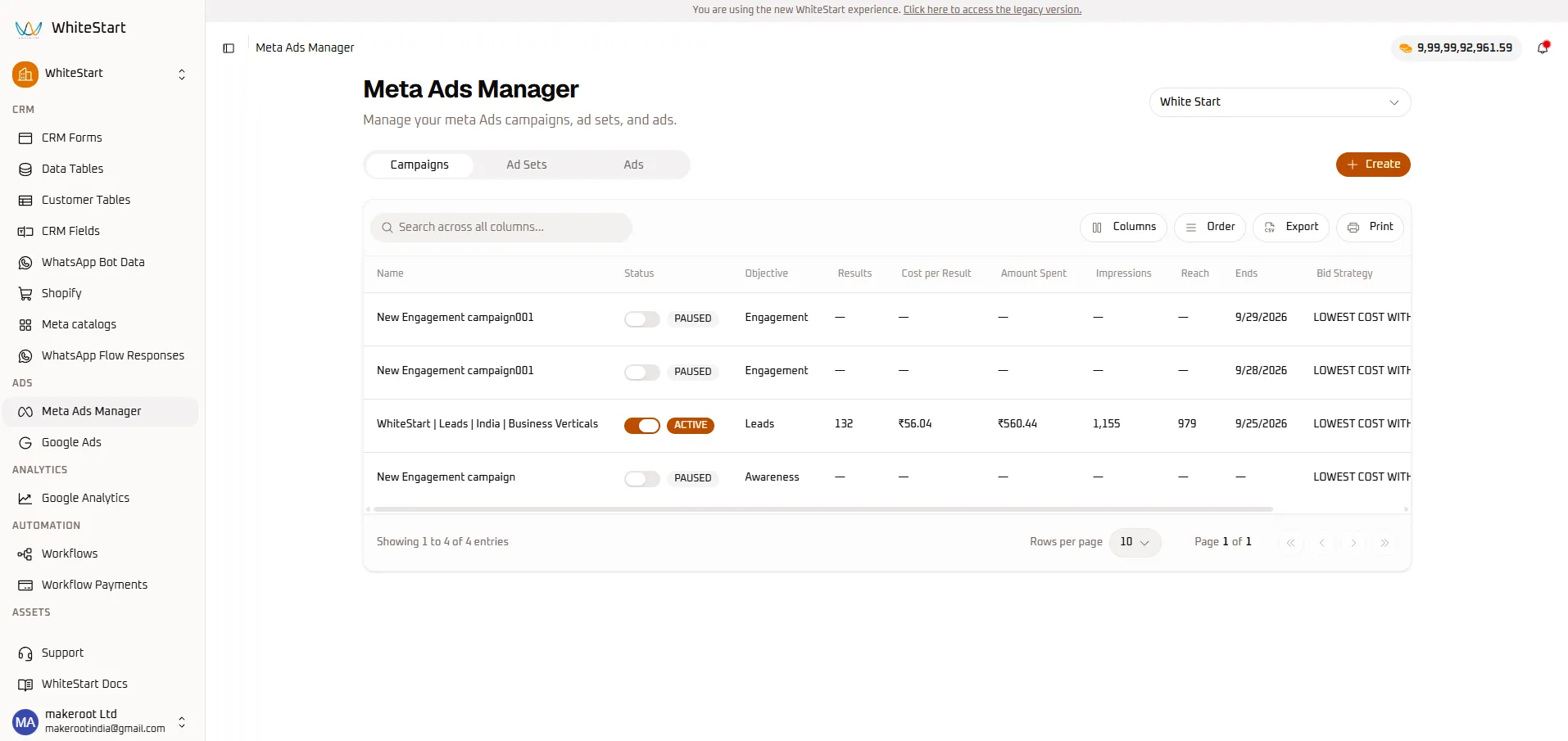Open CRM Forms icon in sidebar

pyautogui.click(x=25, y=138)
